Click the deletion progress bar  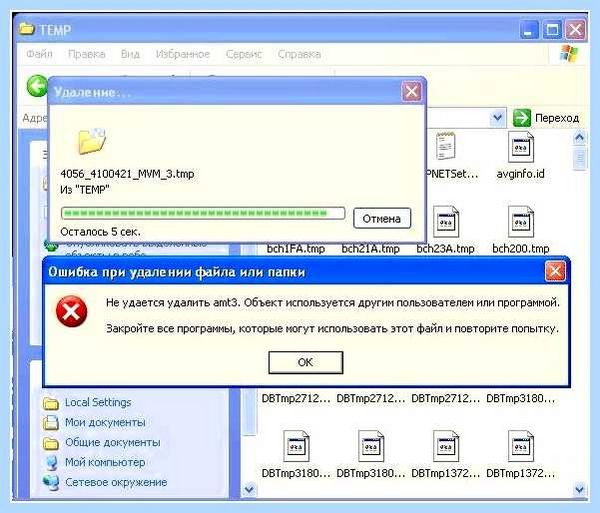coord(203,213)
